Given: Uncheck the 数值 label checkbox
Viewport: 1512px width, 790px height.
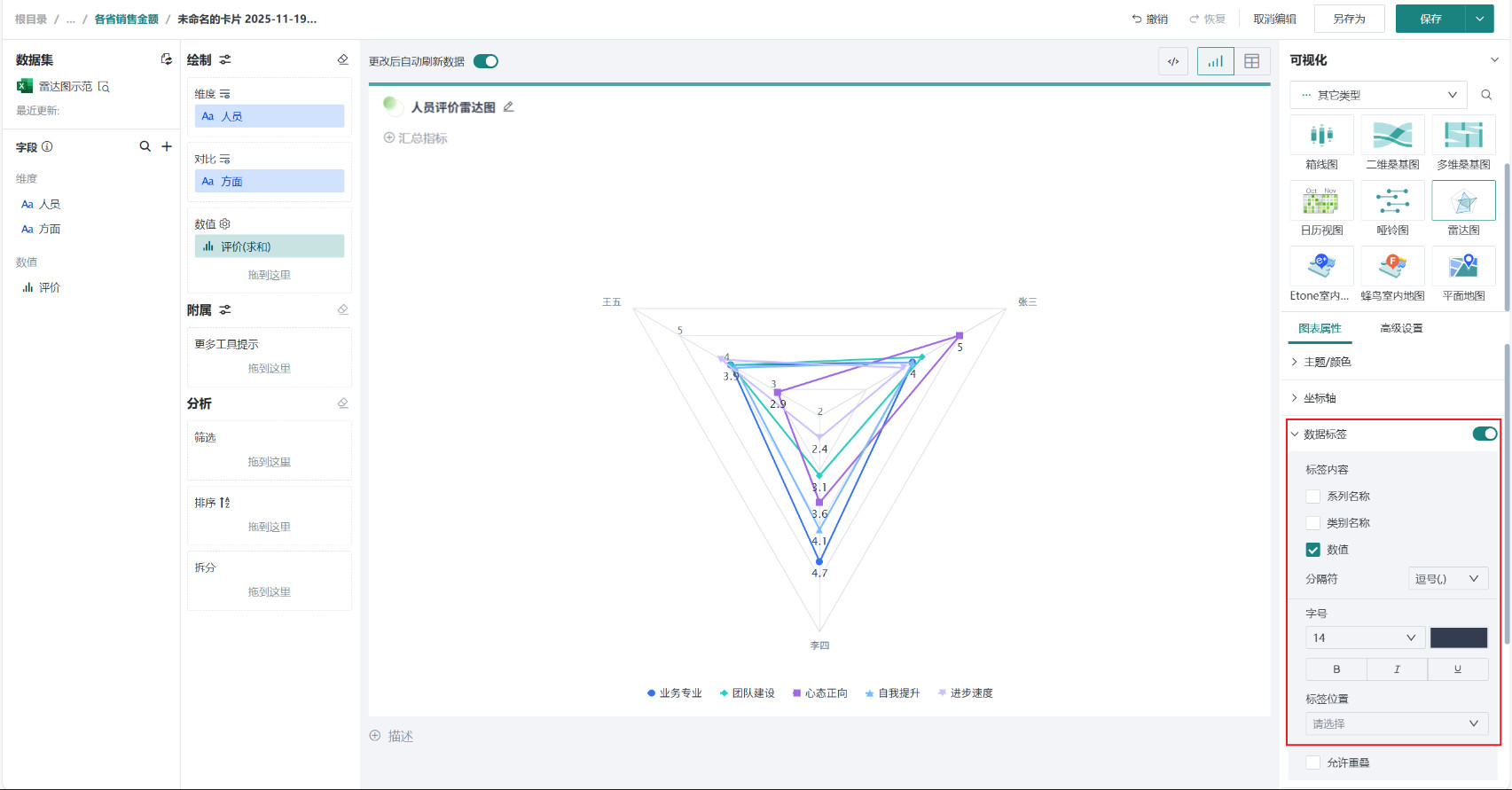Looking at the screenshot, I should coord(1313,550).
